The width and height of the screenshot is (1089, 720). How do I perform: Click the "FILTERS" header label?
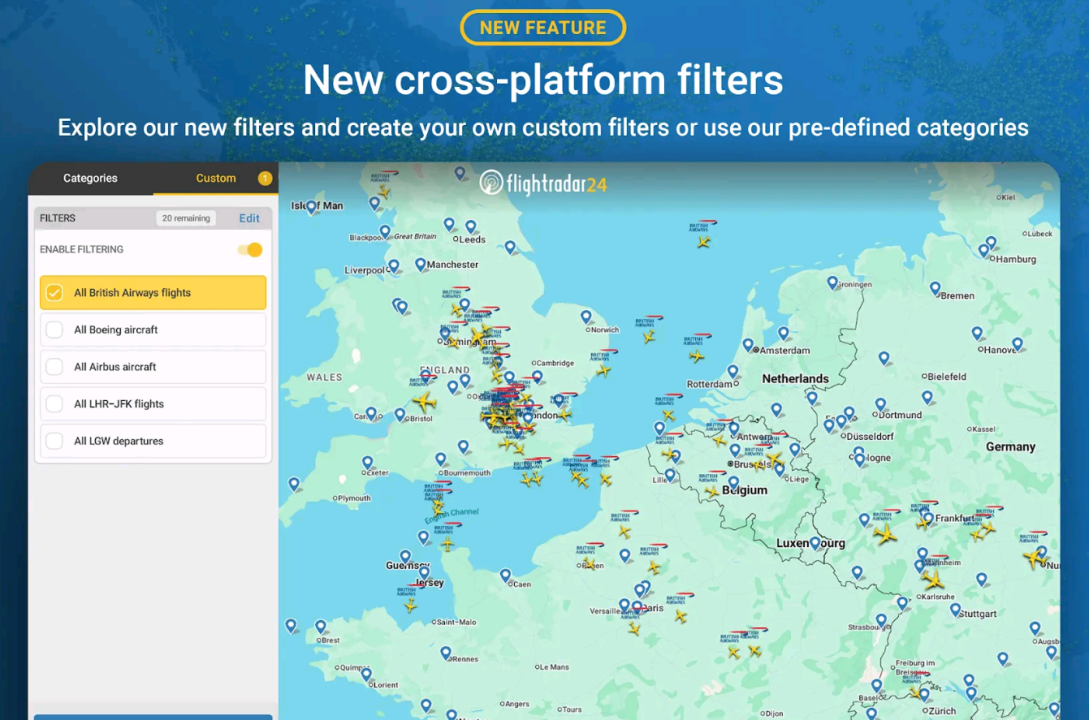pos(58,218)
